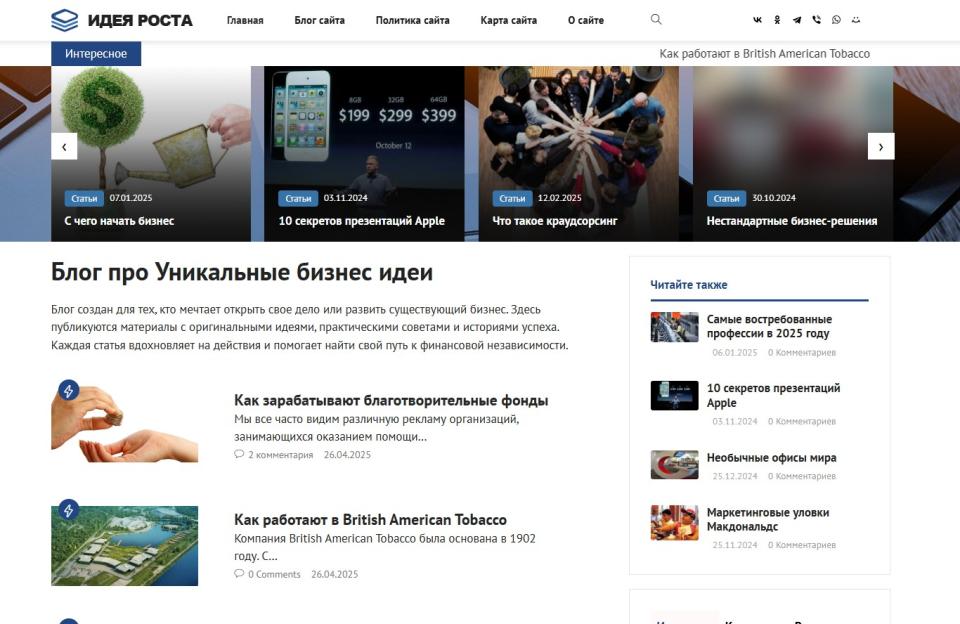960x624 pixels.
Task: Click the Viber phone icon
Action: point(816,20)
